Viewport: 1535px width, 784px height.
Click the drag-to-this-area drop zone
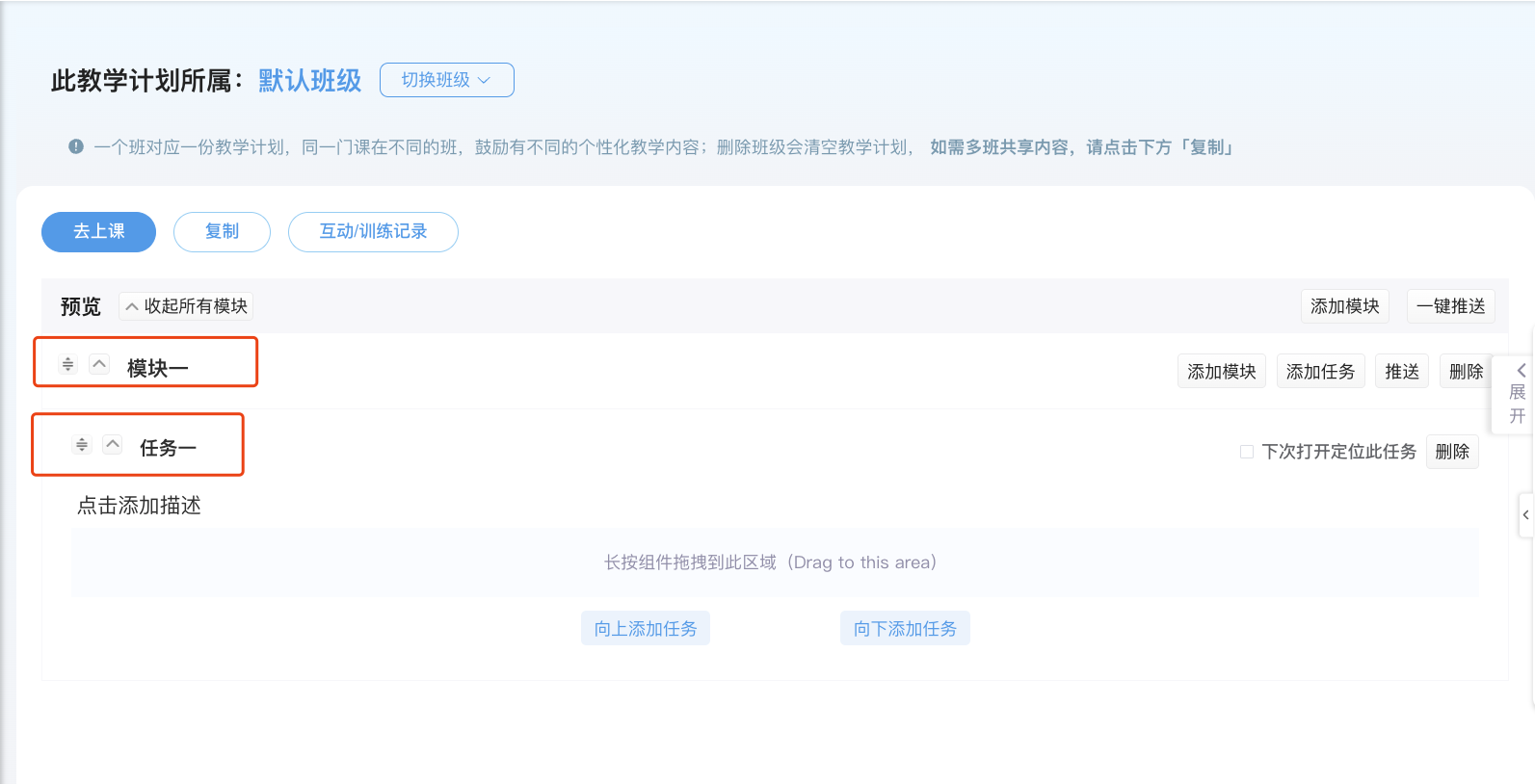[775, 562]
